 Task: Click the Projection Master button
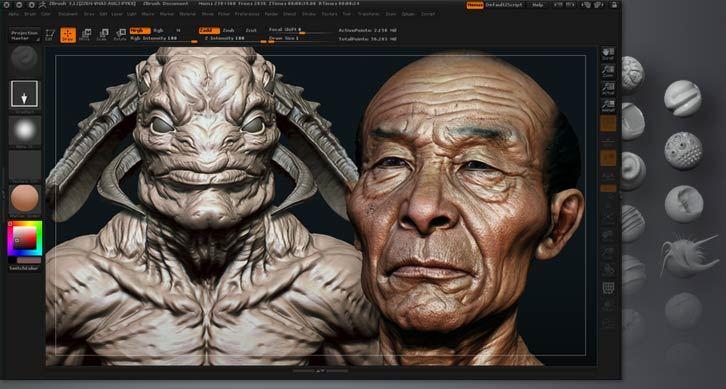[x=25, y=35]
